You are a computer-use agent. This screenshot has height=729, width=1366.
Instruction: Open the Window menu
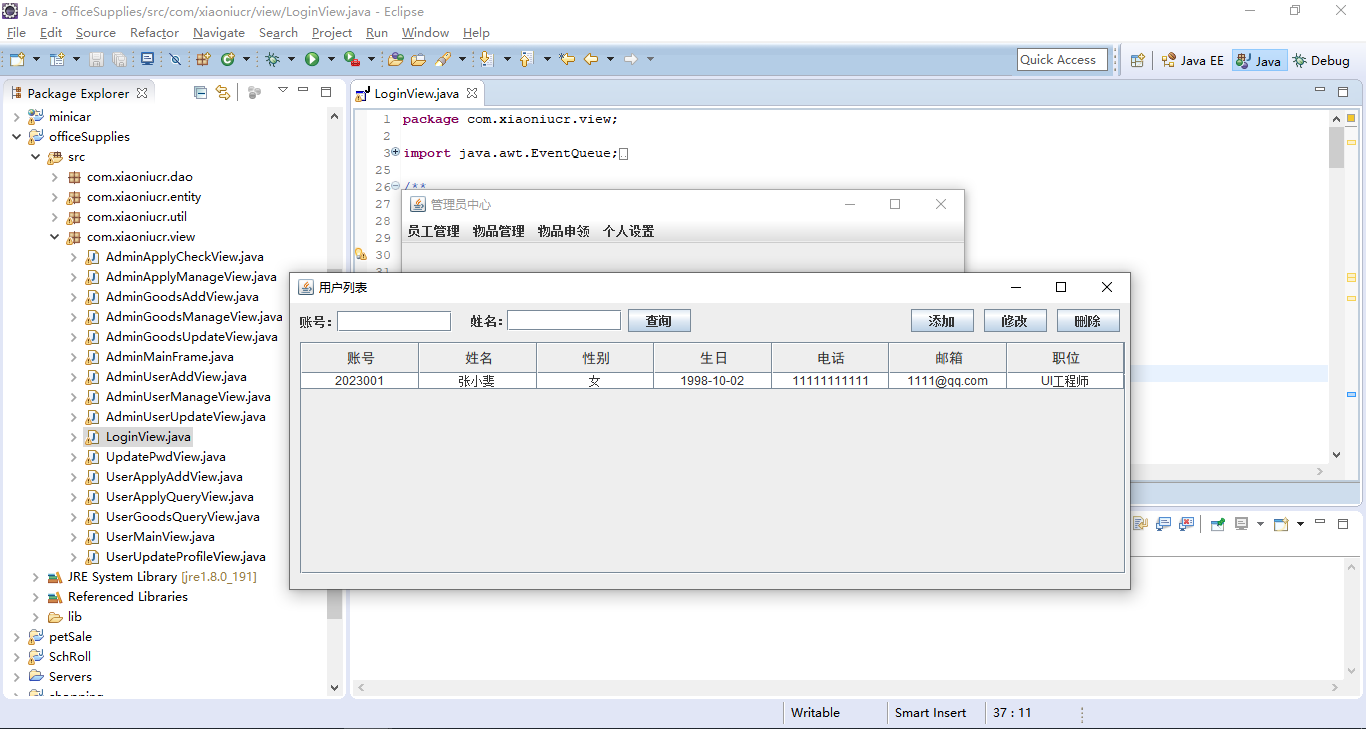click(425, 33)
